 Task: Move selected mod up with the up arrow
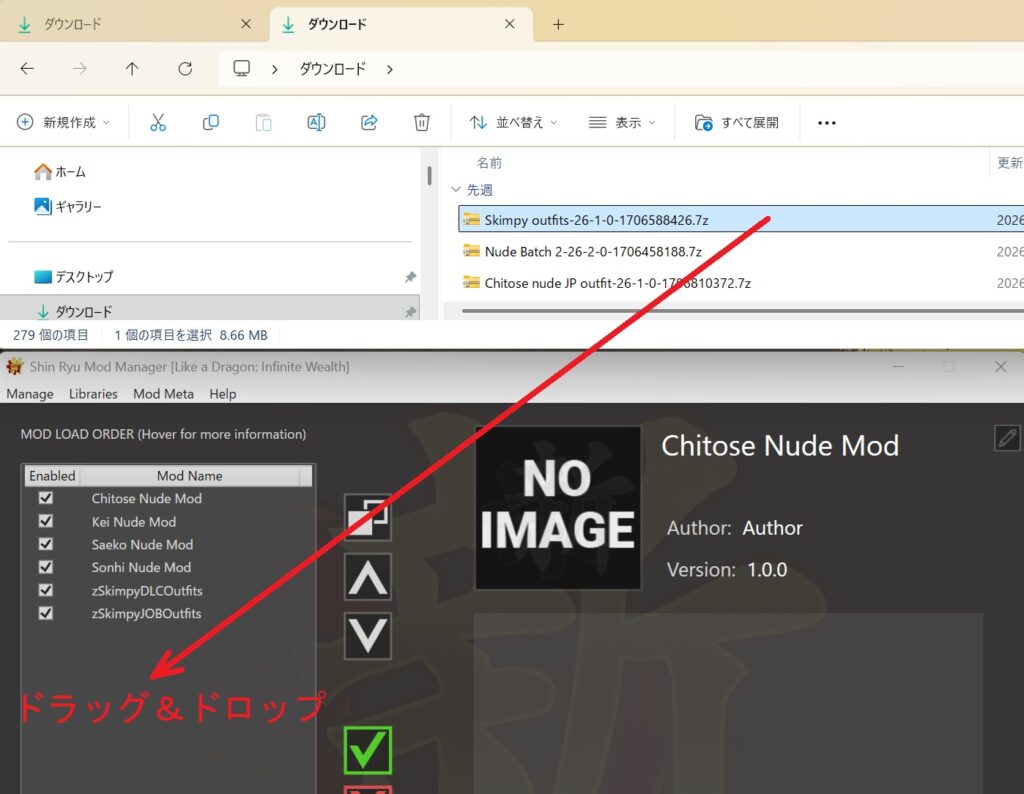[367, 577]
